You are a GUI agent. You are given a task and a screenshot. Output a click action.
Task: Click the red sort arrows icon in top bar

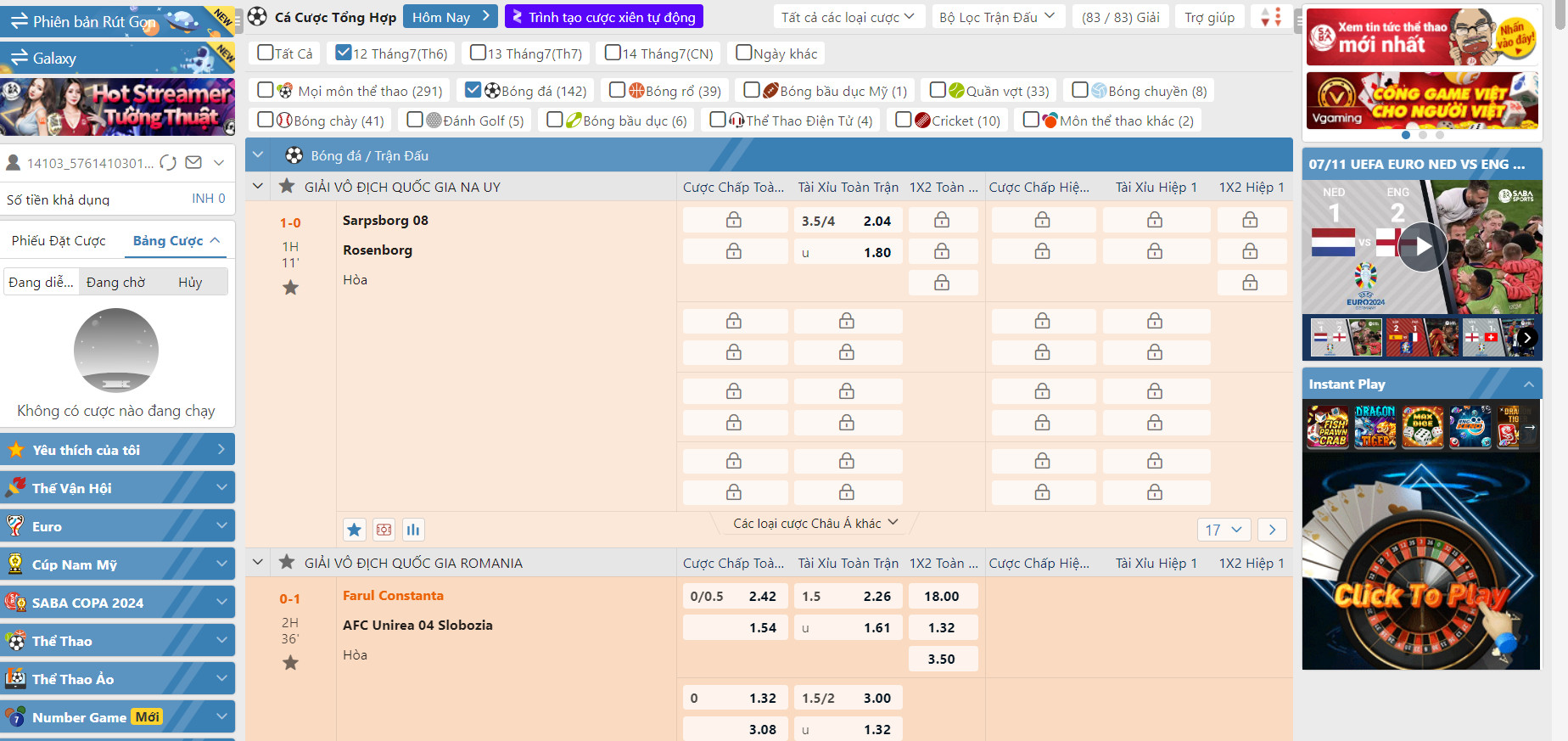coord(1270,17)
